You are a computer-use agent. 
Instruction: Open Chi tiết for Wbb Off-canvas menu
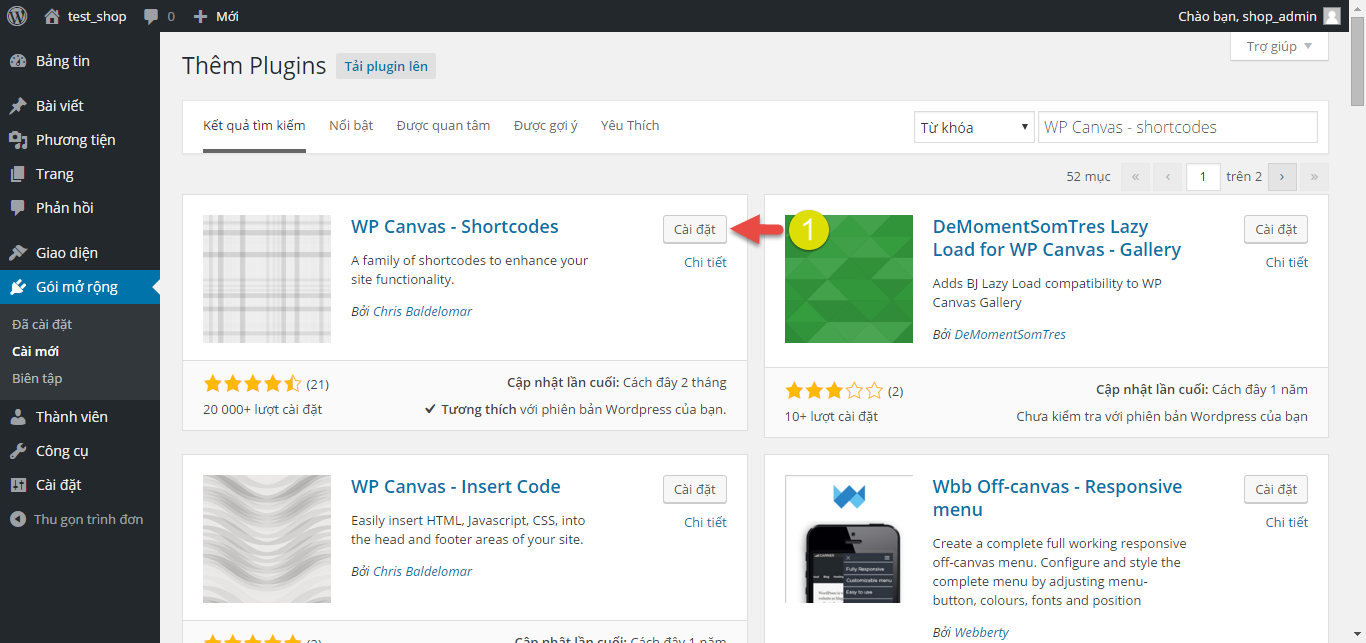1287,522
